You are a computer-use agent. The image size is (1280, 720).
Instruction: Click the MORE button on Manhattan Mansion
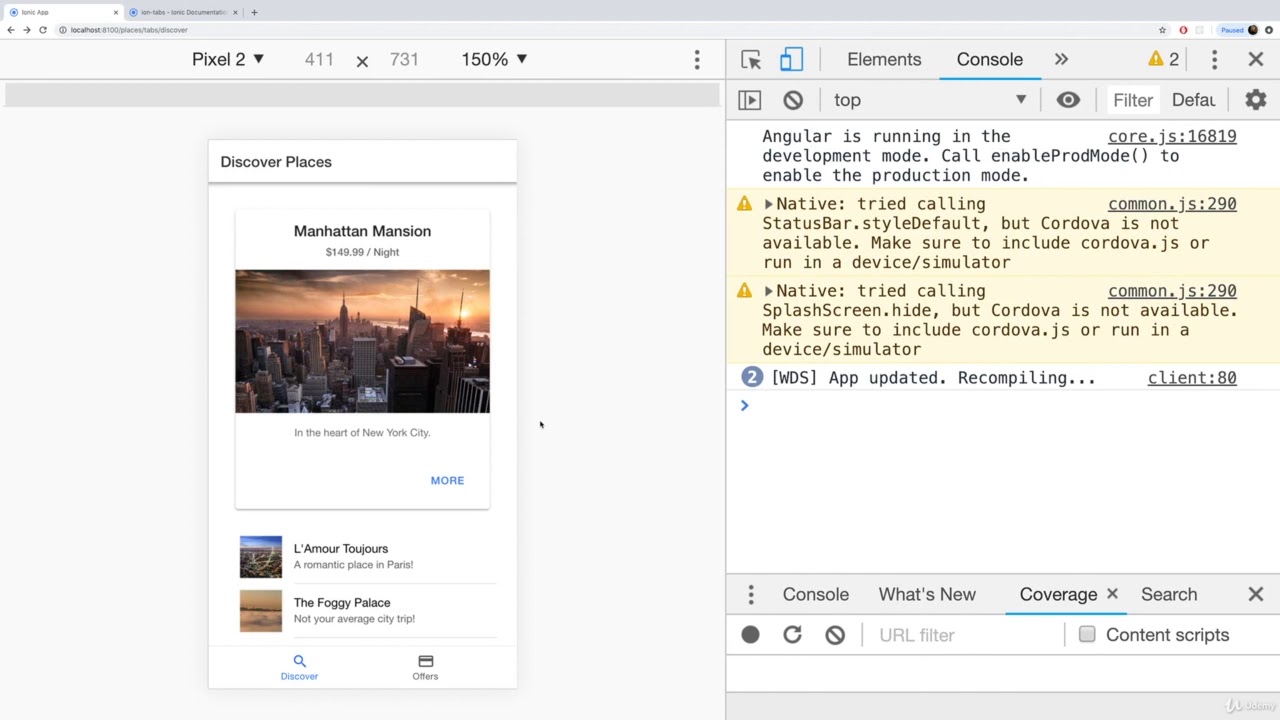[x=447, y=481]
